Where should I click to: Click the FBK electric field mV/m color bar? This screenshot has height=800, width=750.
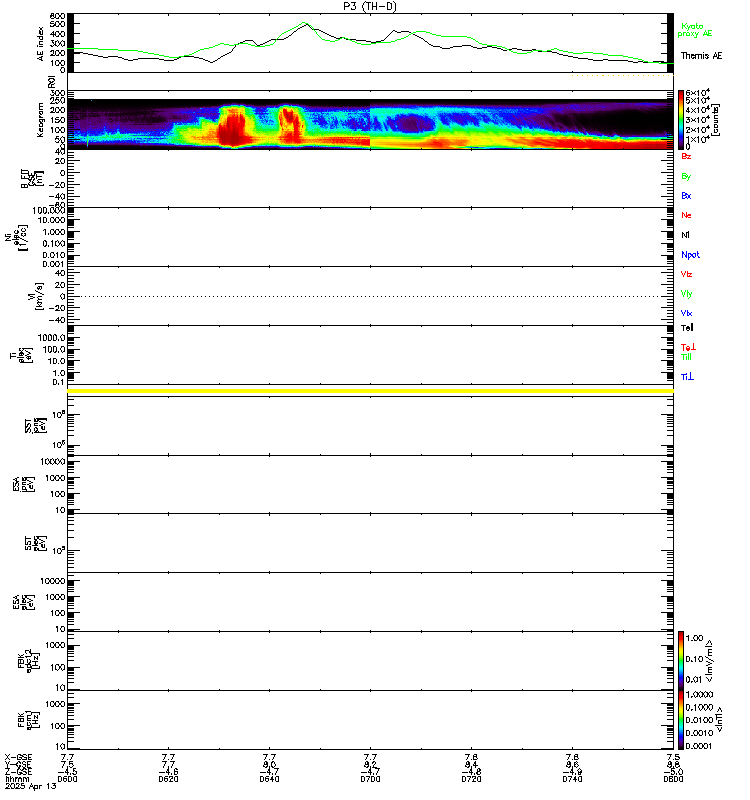pos(681,660)
